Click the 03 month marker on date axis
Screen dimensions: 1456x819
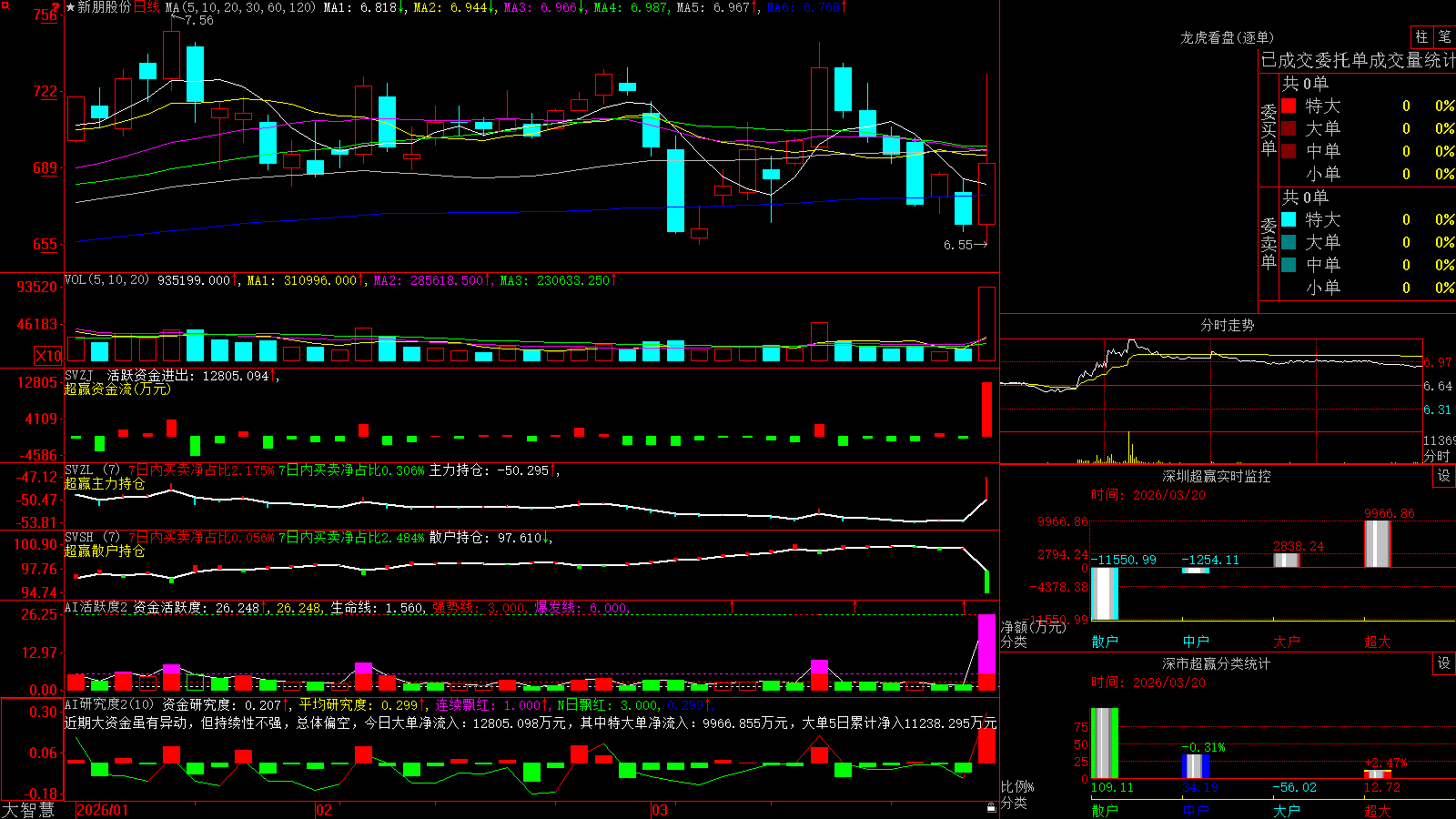[660, 810]
